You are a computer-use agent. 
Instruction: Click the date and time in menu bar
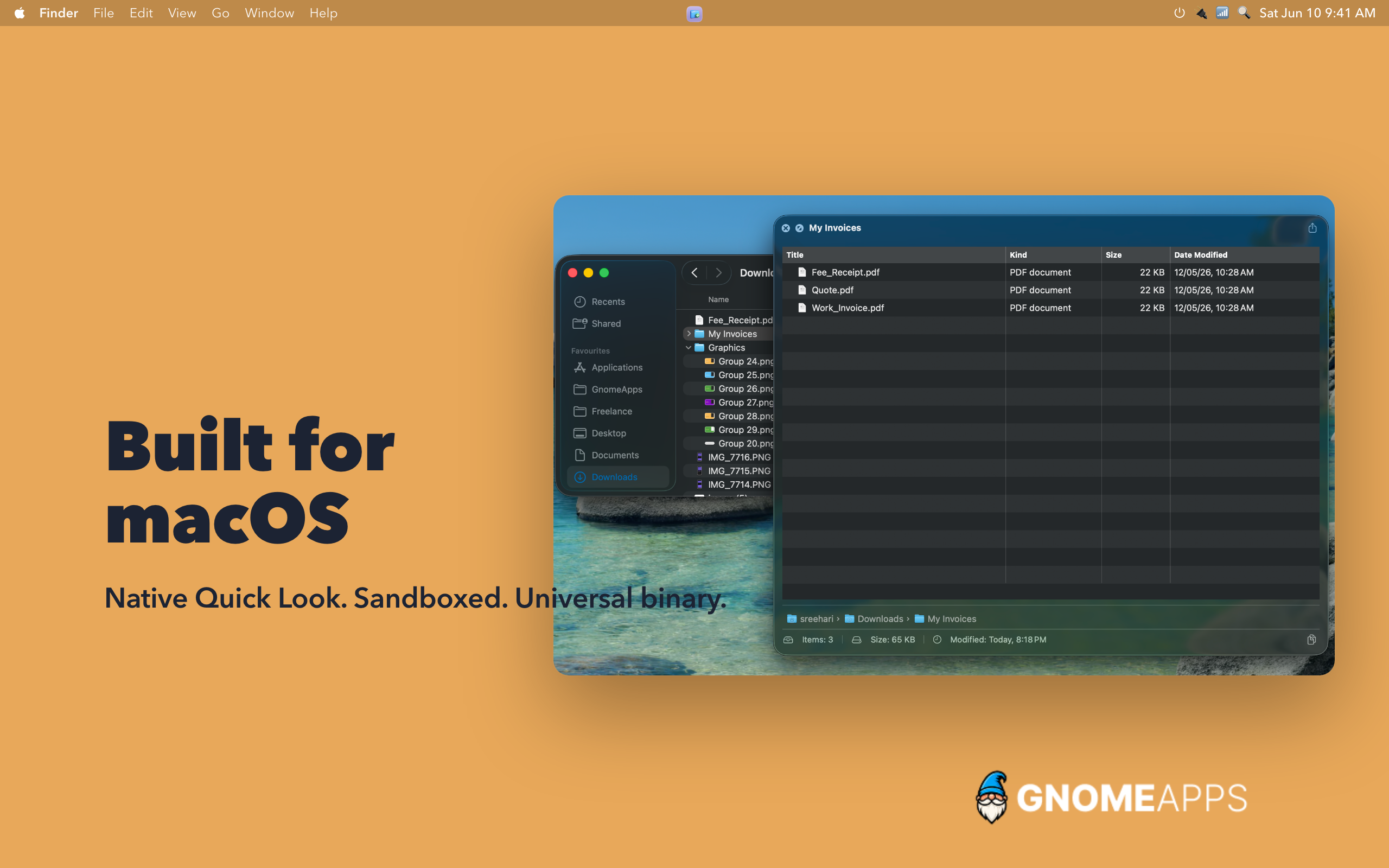point(1317,12)
